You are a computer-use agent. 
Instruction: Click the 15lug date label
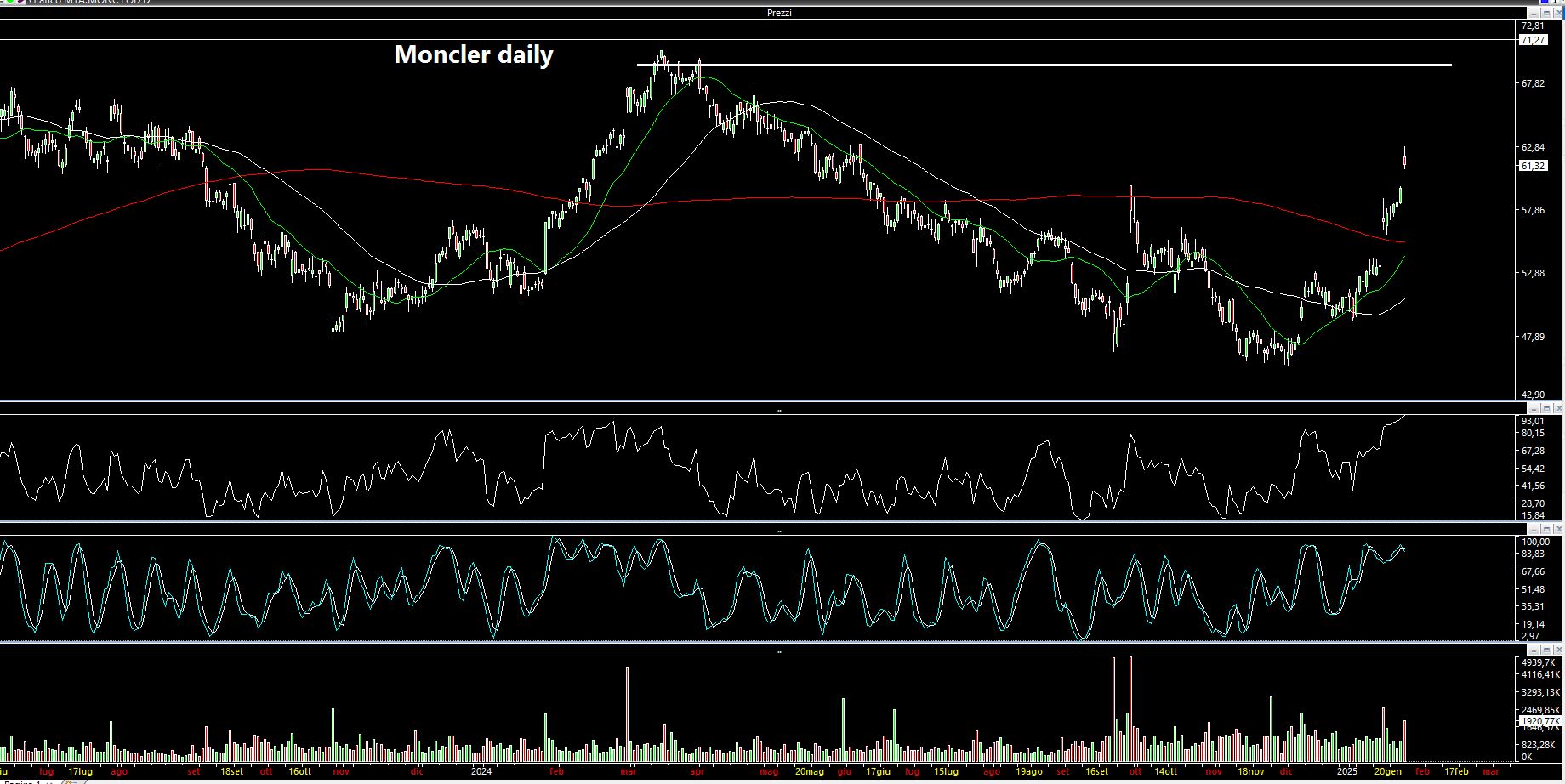point(946,771)
